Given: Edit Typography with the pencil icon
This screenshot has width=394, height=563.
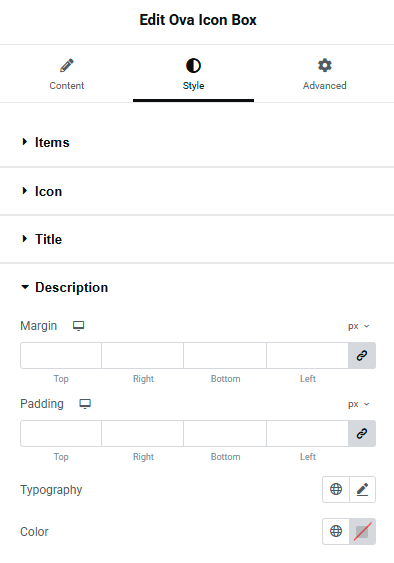Looking at the screenshot, I should tap(362, 489).
